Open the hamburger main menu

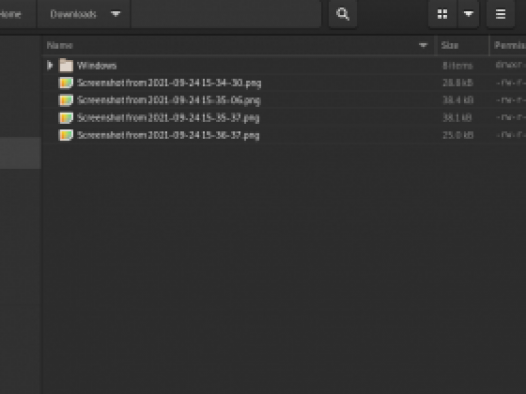pyautogui.click(x=500, y=14)
